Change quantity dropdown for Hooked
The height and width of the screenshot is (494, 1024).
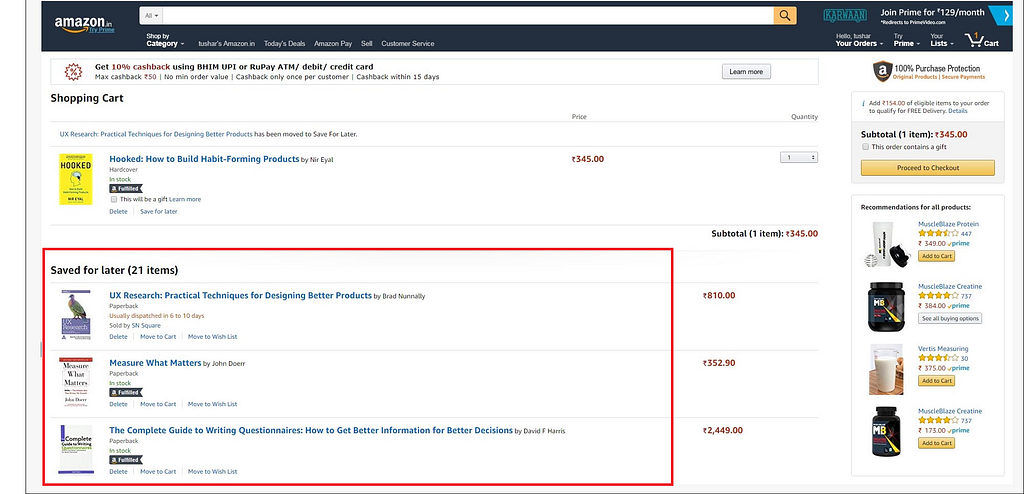pos(799,157)
